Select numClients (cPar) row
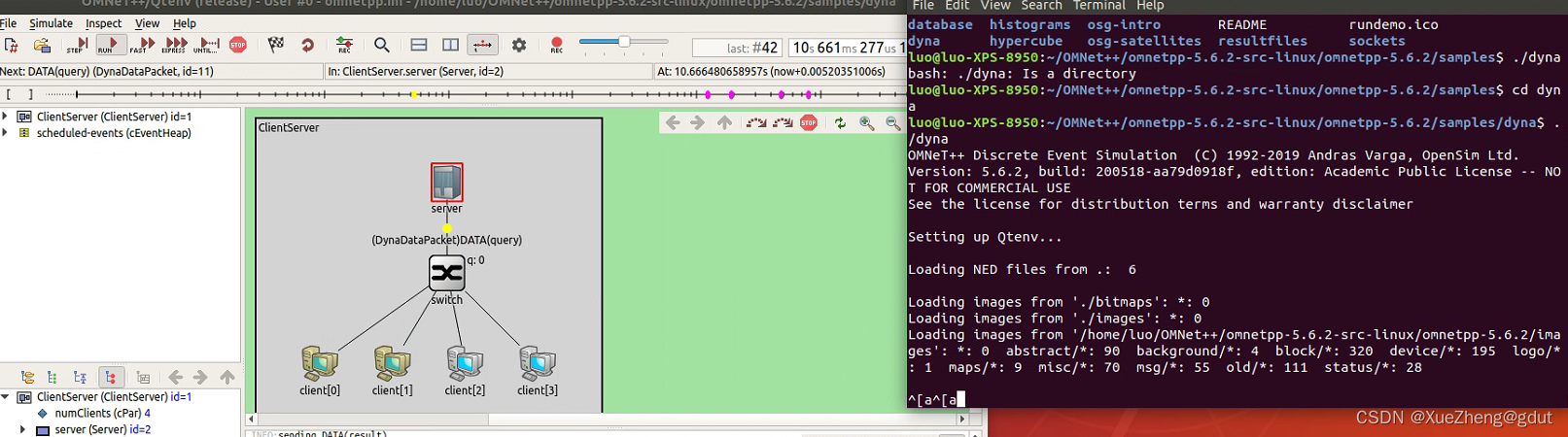Image resolution: width=1568 pixels, height=437 pixels. coord(93,413)
